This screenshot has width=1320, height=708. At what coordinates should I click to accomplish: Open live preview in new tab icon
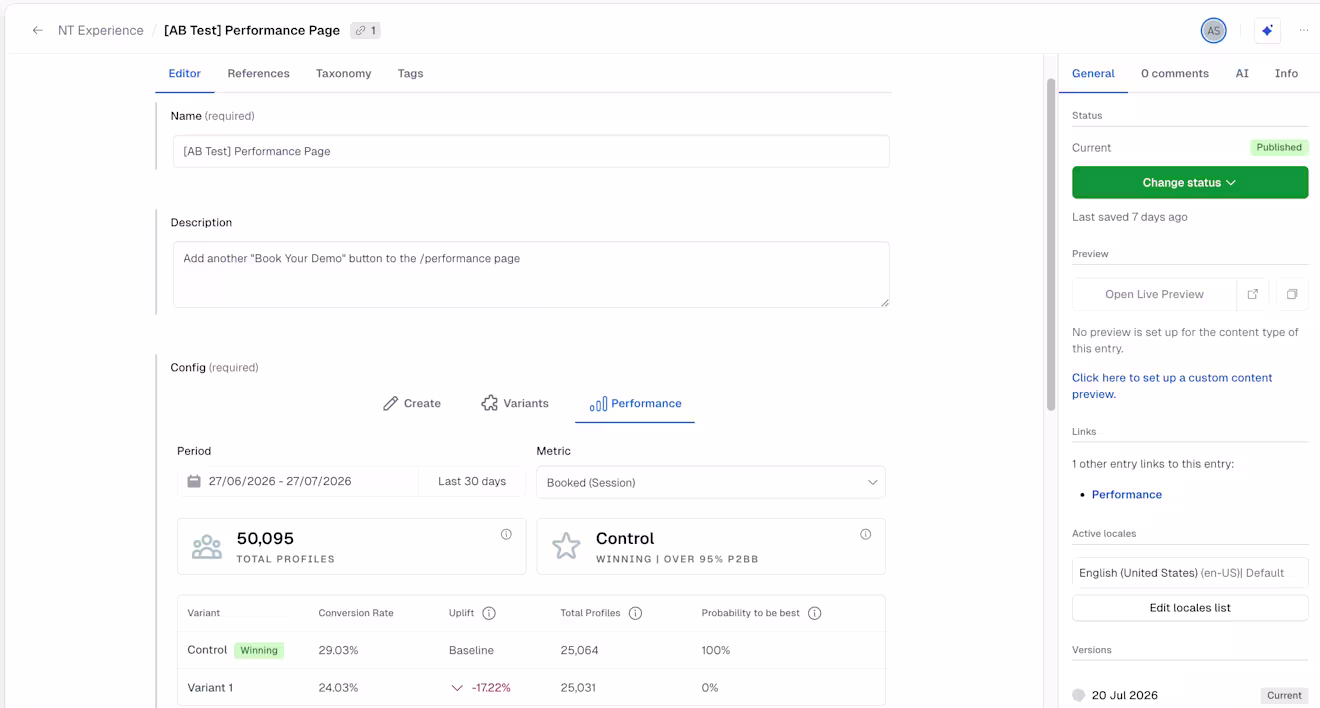[1253, 294]
